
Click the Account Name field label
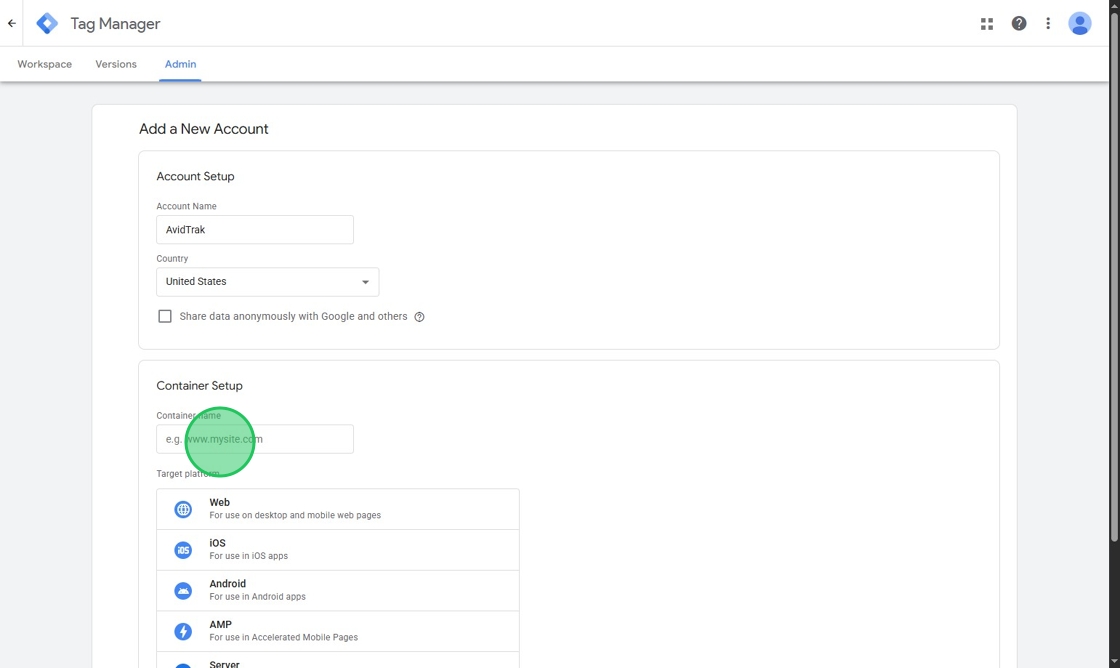[186, 206]
